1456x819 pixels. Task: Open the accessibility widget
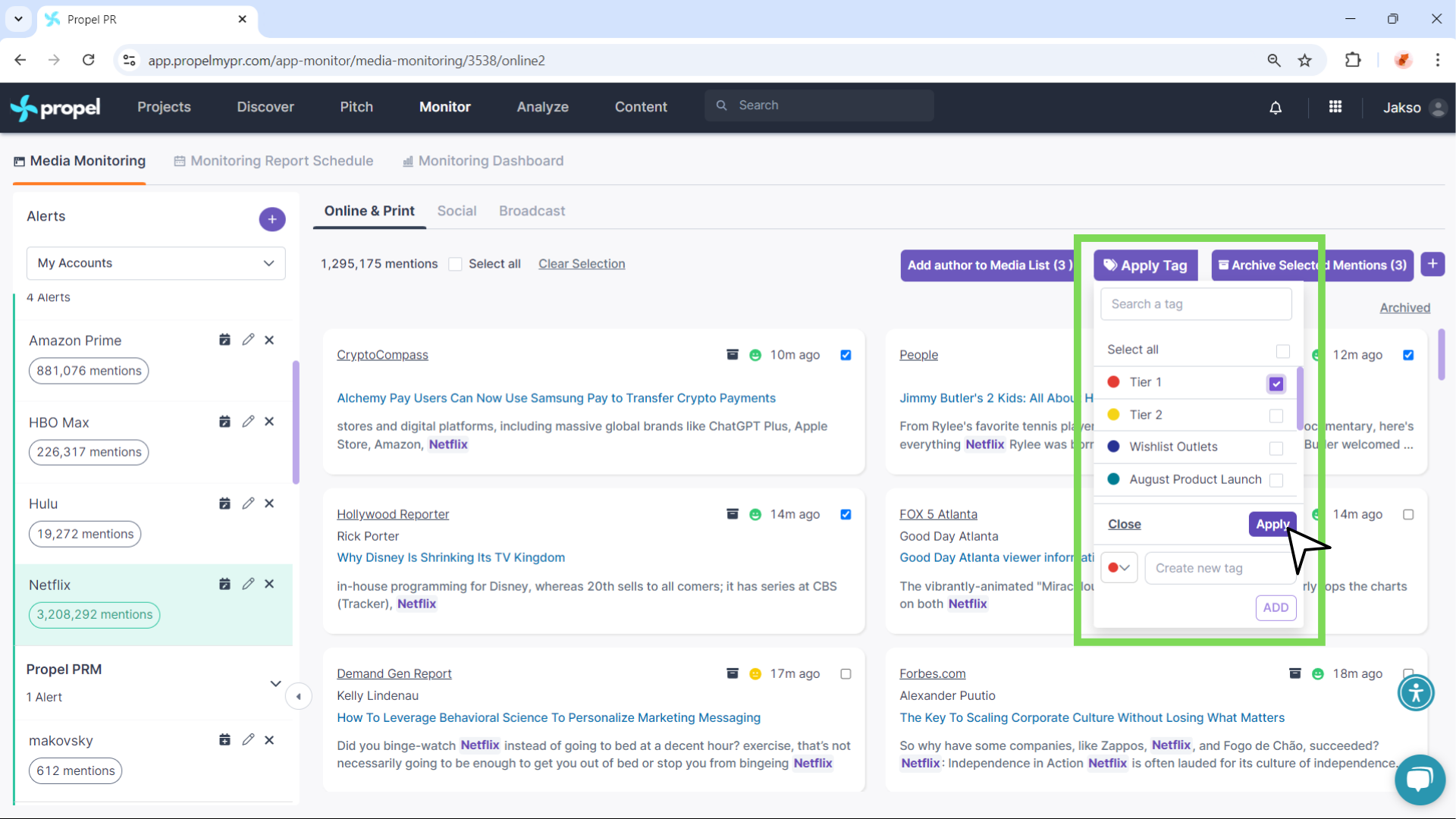coord(1416,692)
